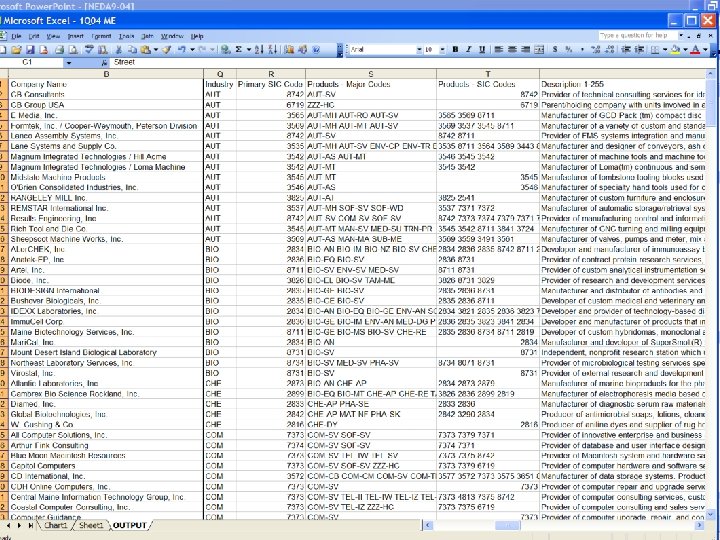Apply percent style format
The image size is (720, 540).
click(x=569, y=50)
